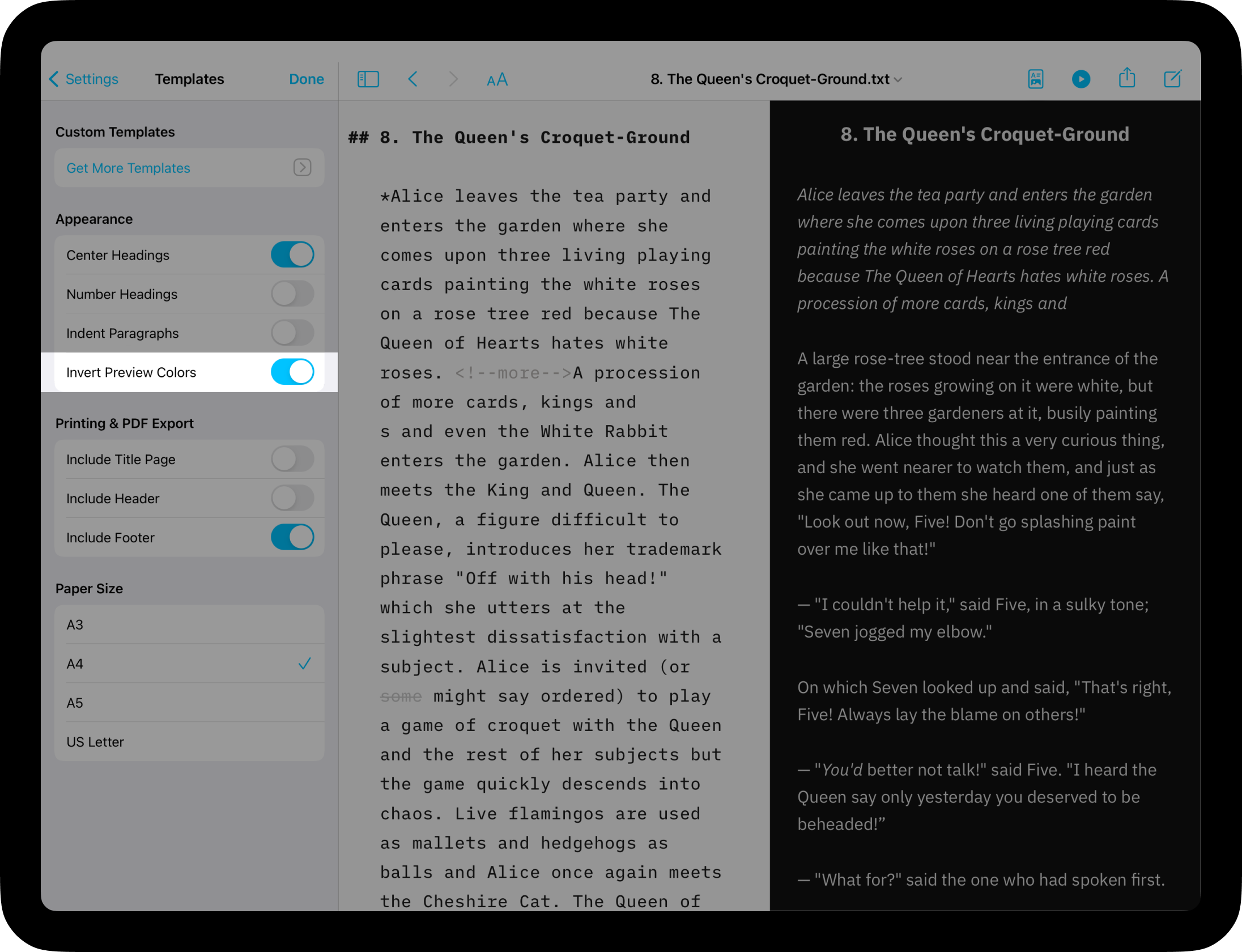Open the AA text size options
This screenshot has height=952, width=1242.
pos(497,79)
